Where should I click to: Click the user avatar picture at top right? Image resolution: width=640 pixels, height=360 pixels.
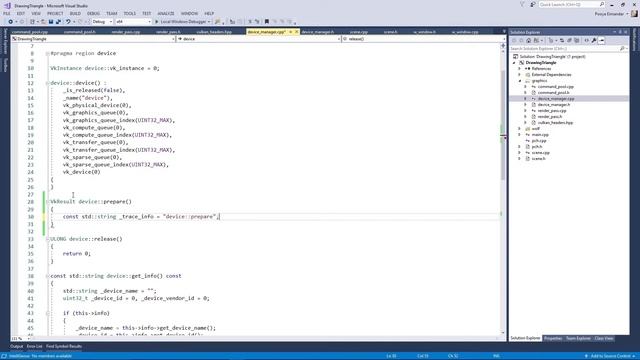[x=634, y=13]
